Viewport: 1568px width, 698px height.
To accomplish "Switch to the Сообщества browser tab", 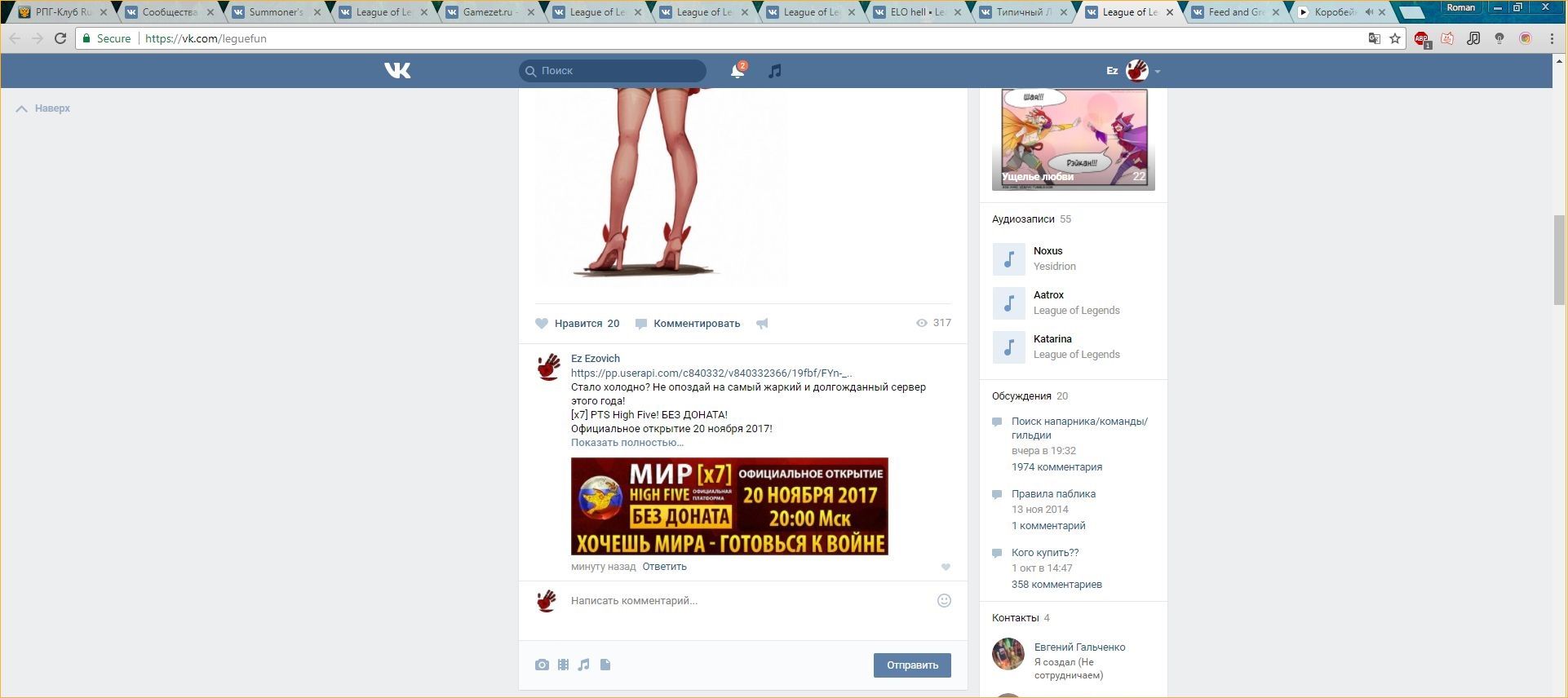I will pos(169,12).
